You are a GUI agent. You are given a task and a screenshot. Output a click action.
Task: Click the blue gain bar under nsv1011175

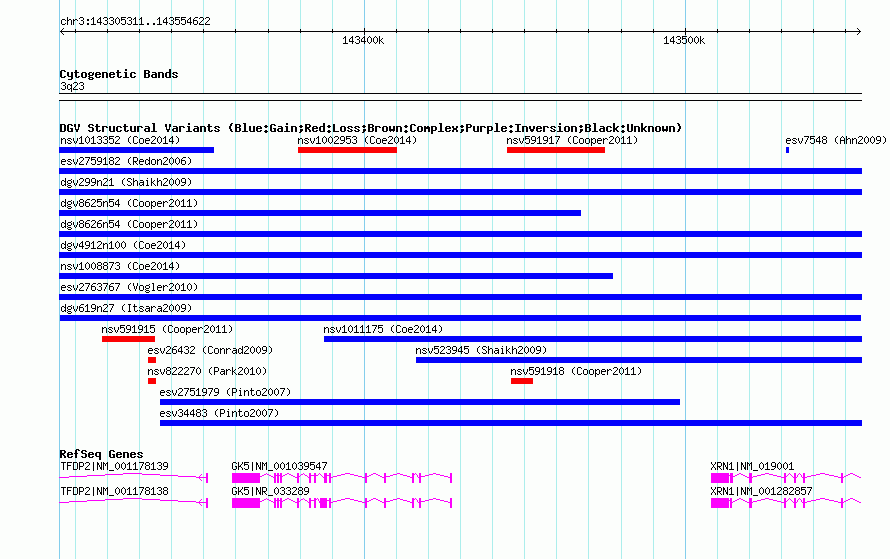click(593, 339)
